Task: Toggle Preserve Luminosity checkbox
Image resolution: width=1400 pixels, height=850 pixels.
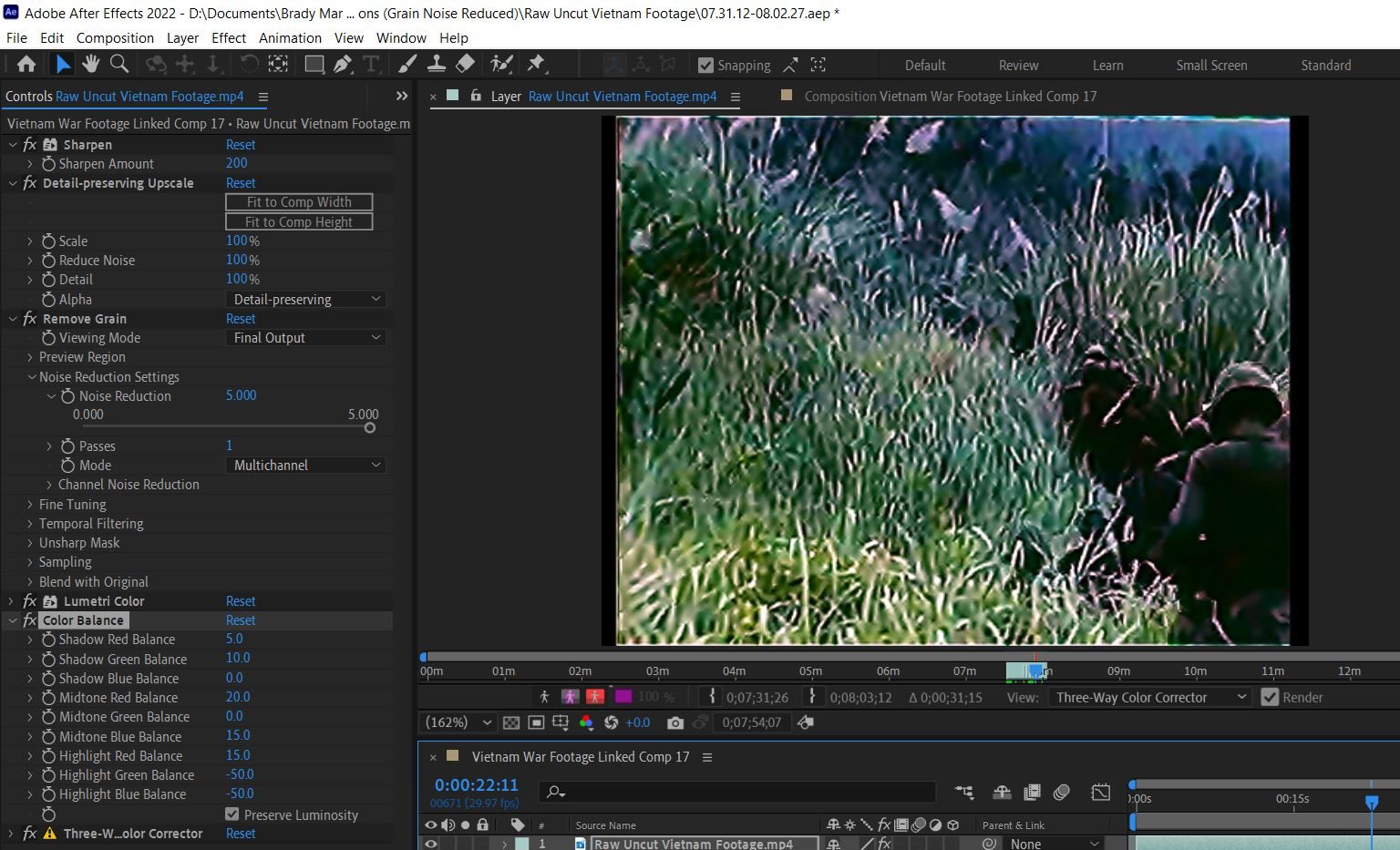Action: (x=232, y=814)
